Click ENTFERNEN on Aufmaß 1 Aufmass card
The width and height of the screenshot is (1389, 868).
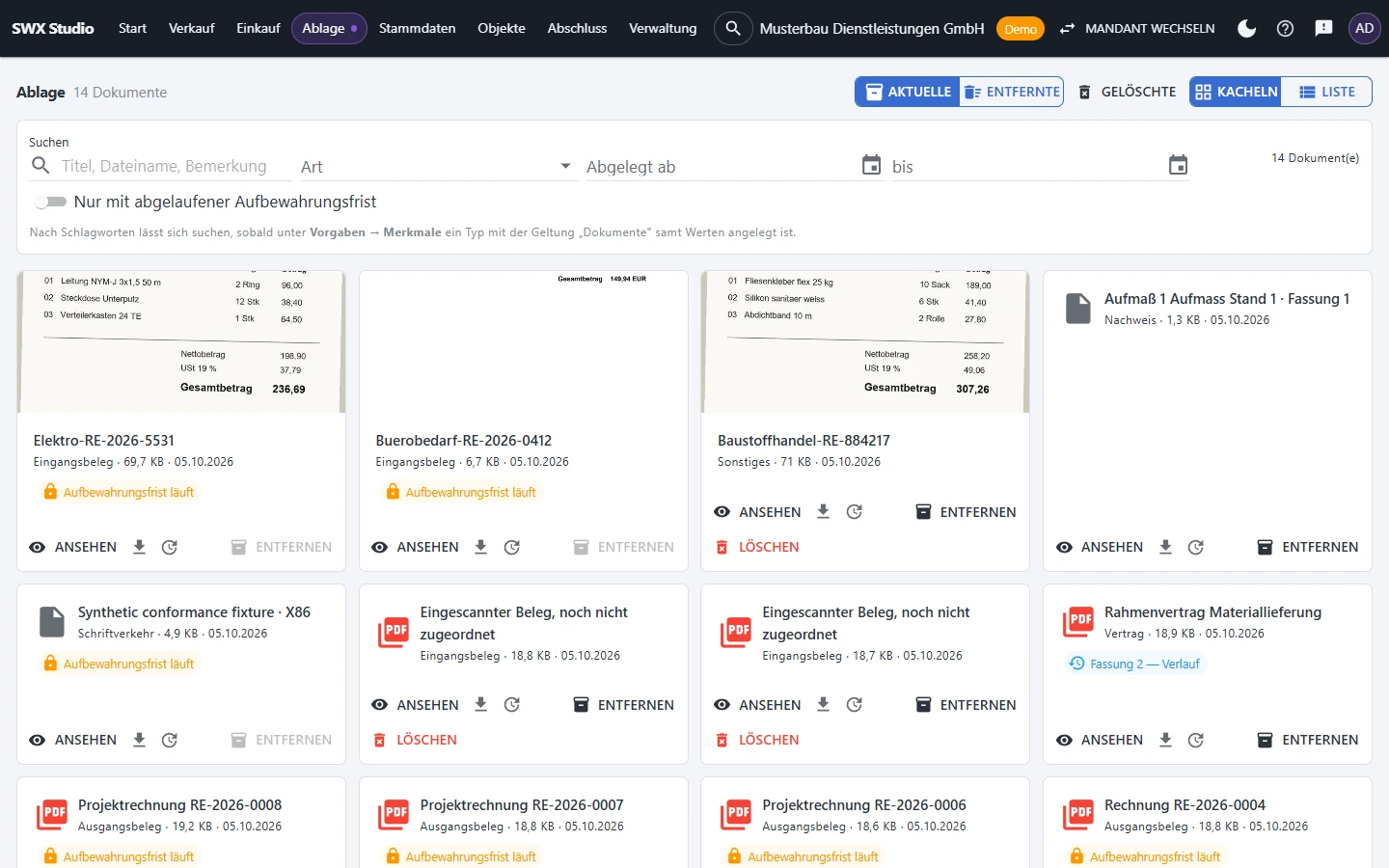[x=1308, y=547]
